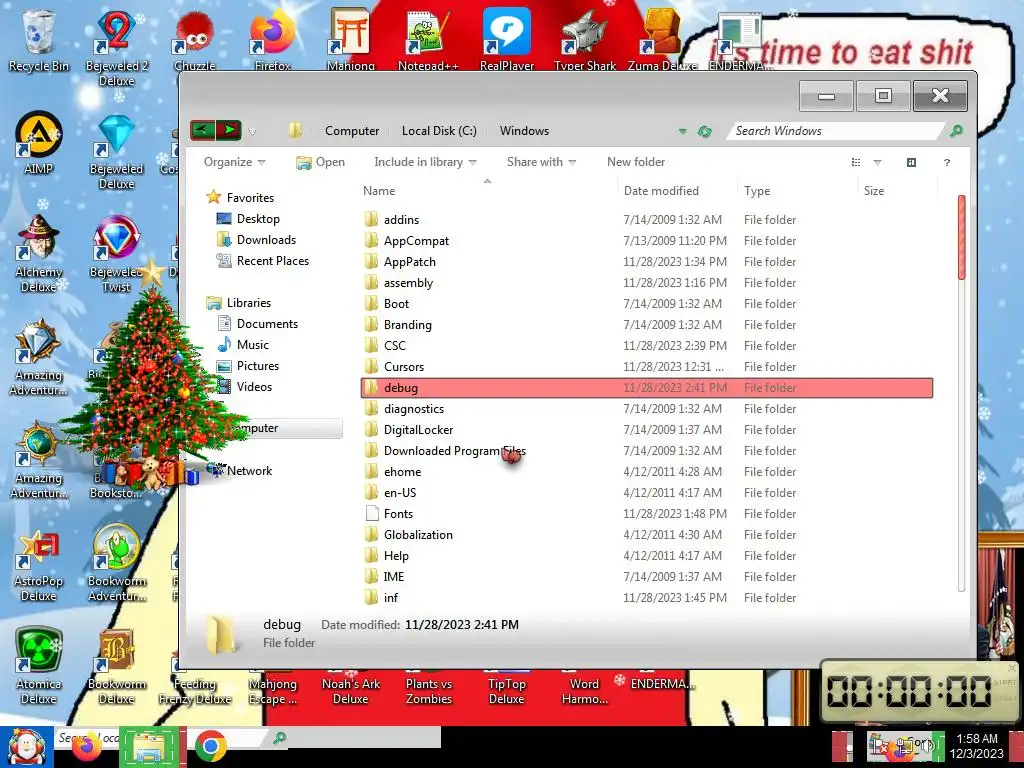Open the Music library
Image resolution: width=1024 pixels, height=768 pixels.
[243, 344]
